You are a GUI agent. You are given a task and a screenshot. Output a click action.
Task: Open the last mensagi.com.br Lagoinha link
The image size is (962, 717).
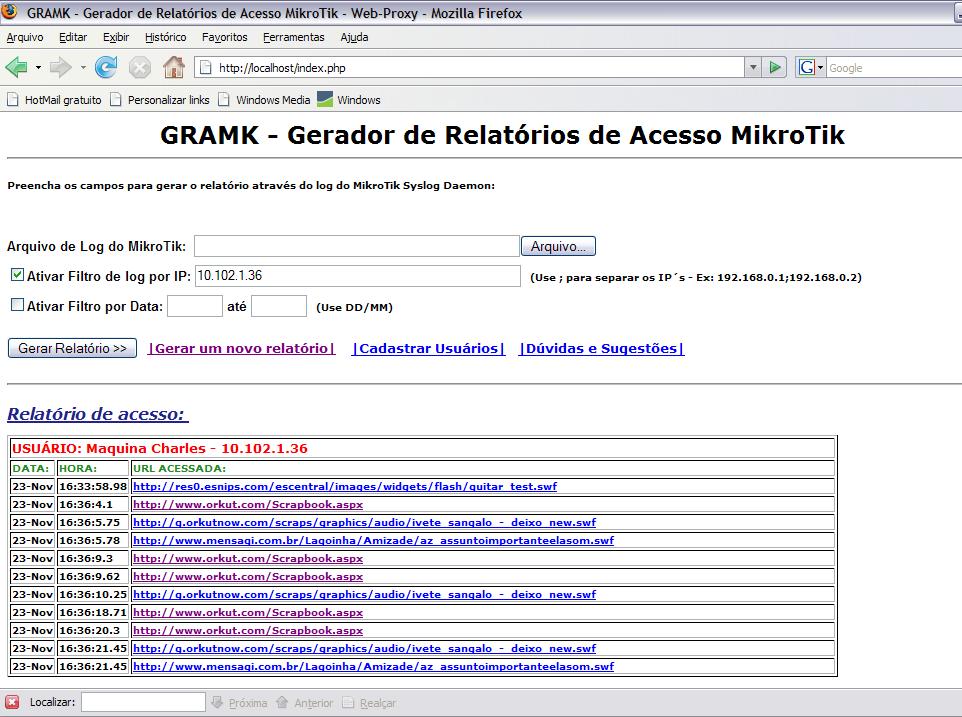374,666
